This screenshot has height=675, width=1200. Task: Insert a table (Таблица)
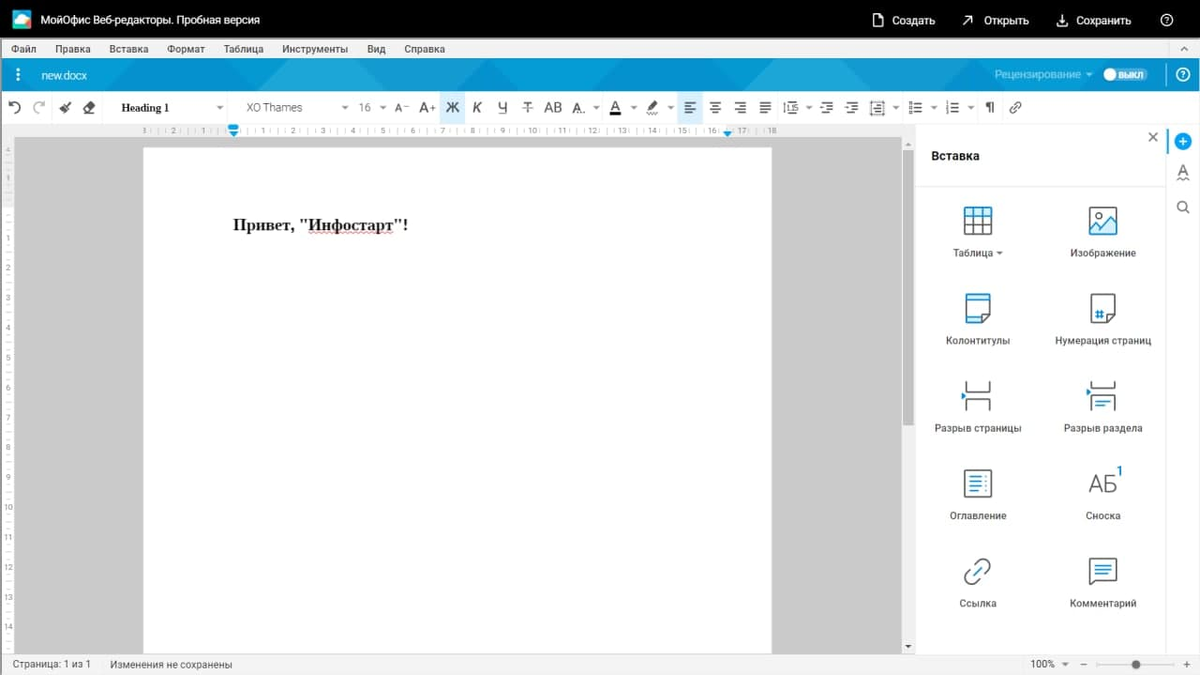pos(977,232)
